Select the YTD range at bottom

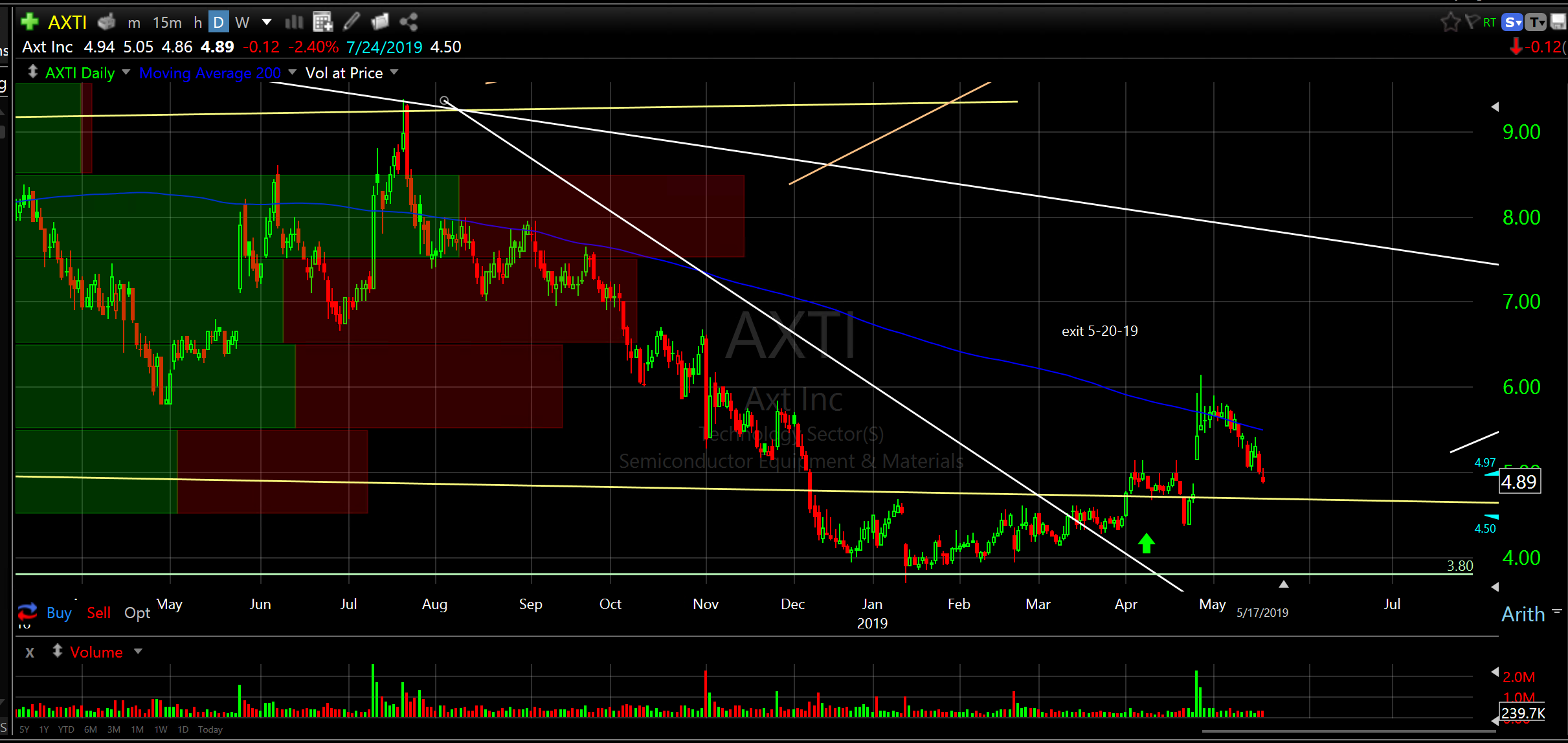66,729
